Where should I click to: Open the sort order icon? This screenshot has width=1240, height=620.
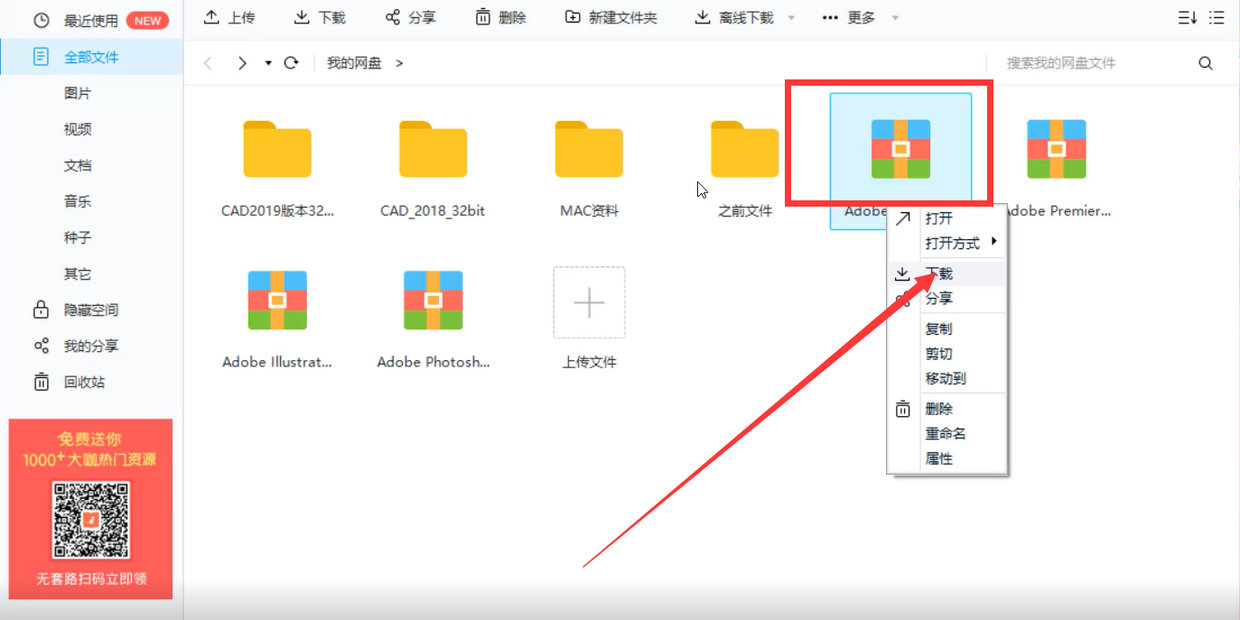click(x=1188, y=17)
